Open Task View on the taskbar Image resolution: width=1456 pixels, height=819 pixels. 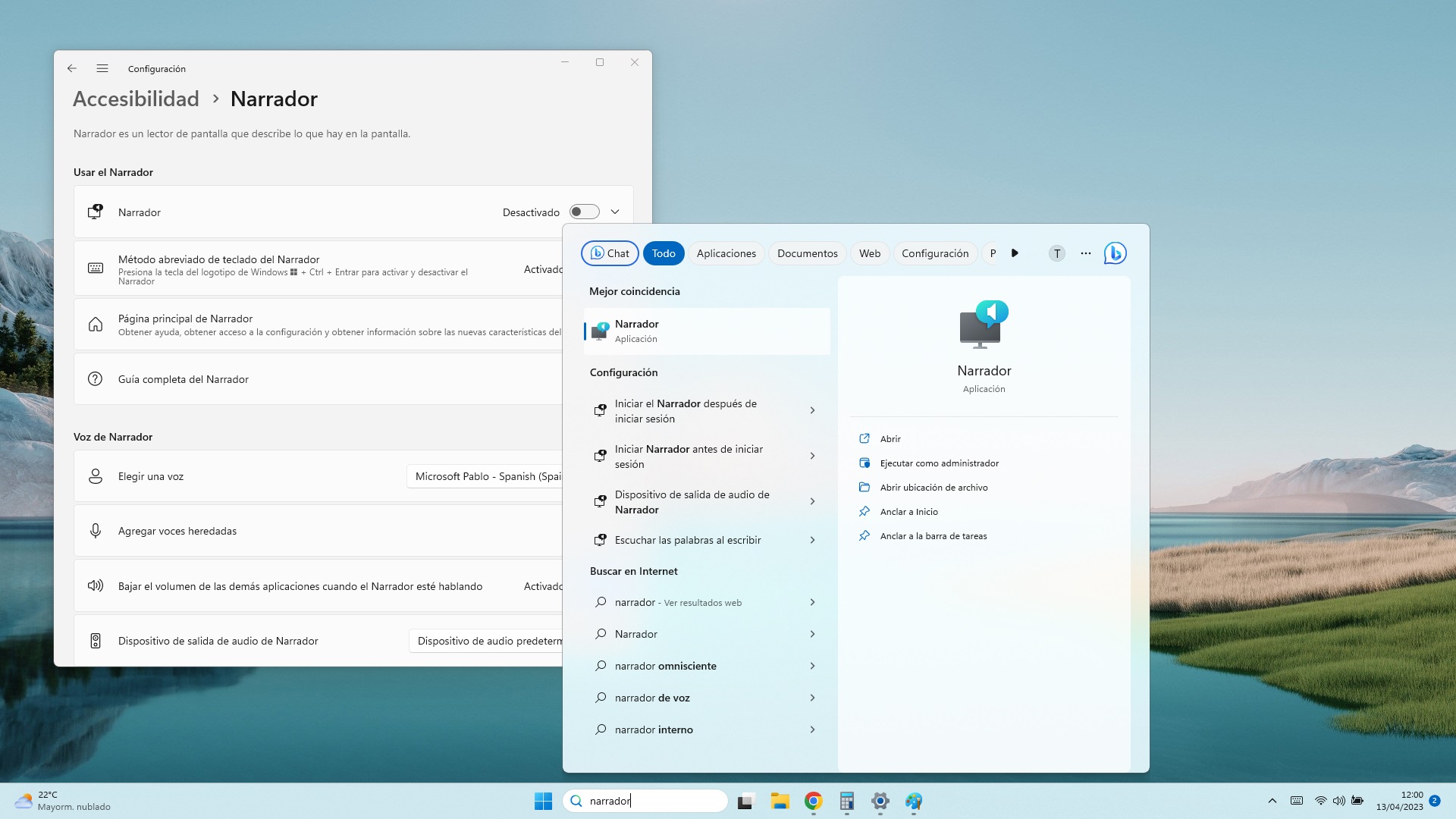[x=746, y=801]
